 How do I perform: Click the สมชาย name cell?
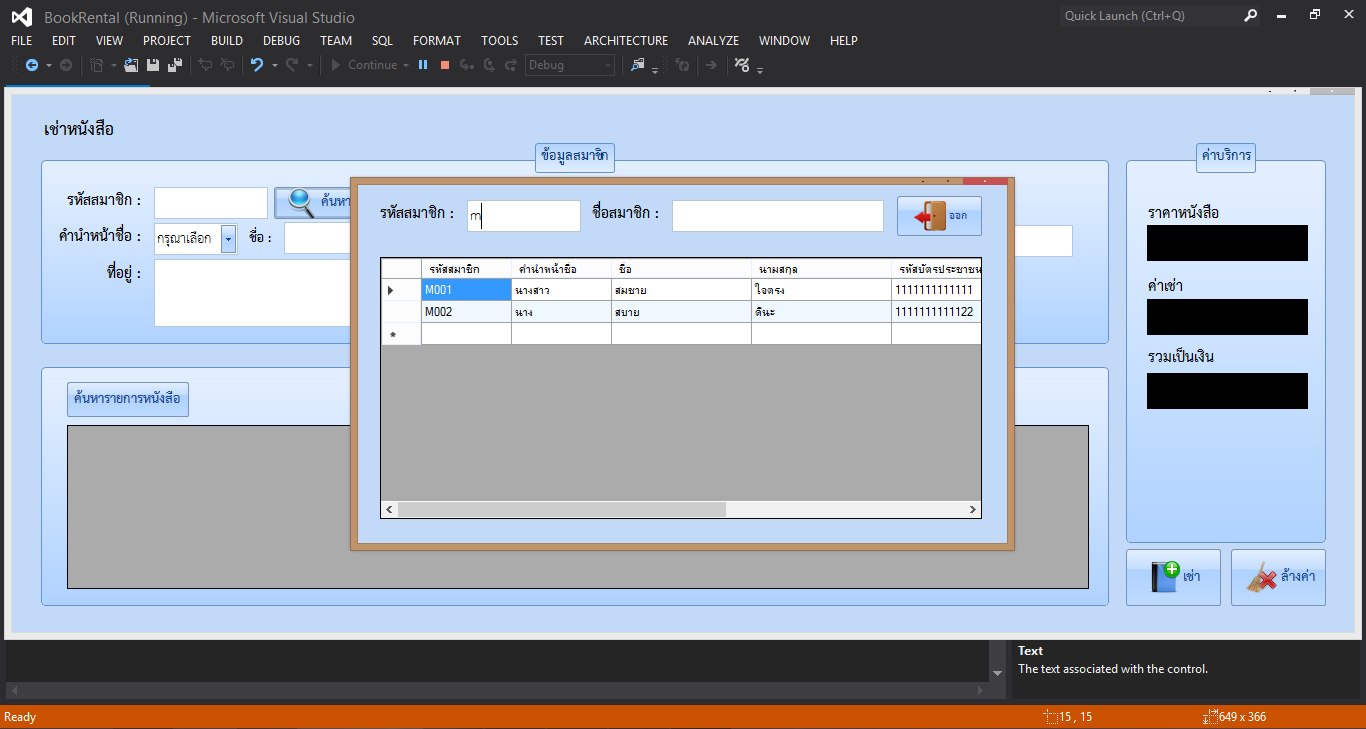point(681,290)
